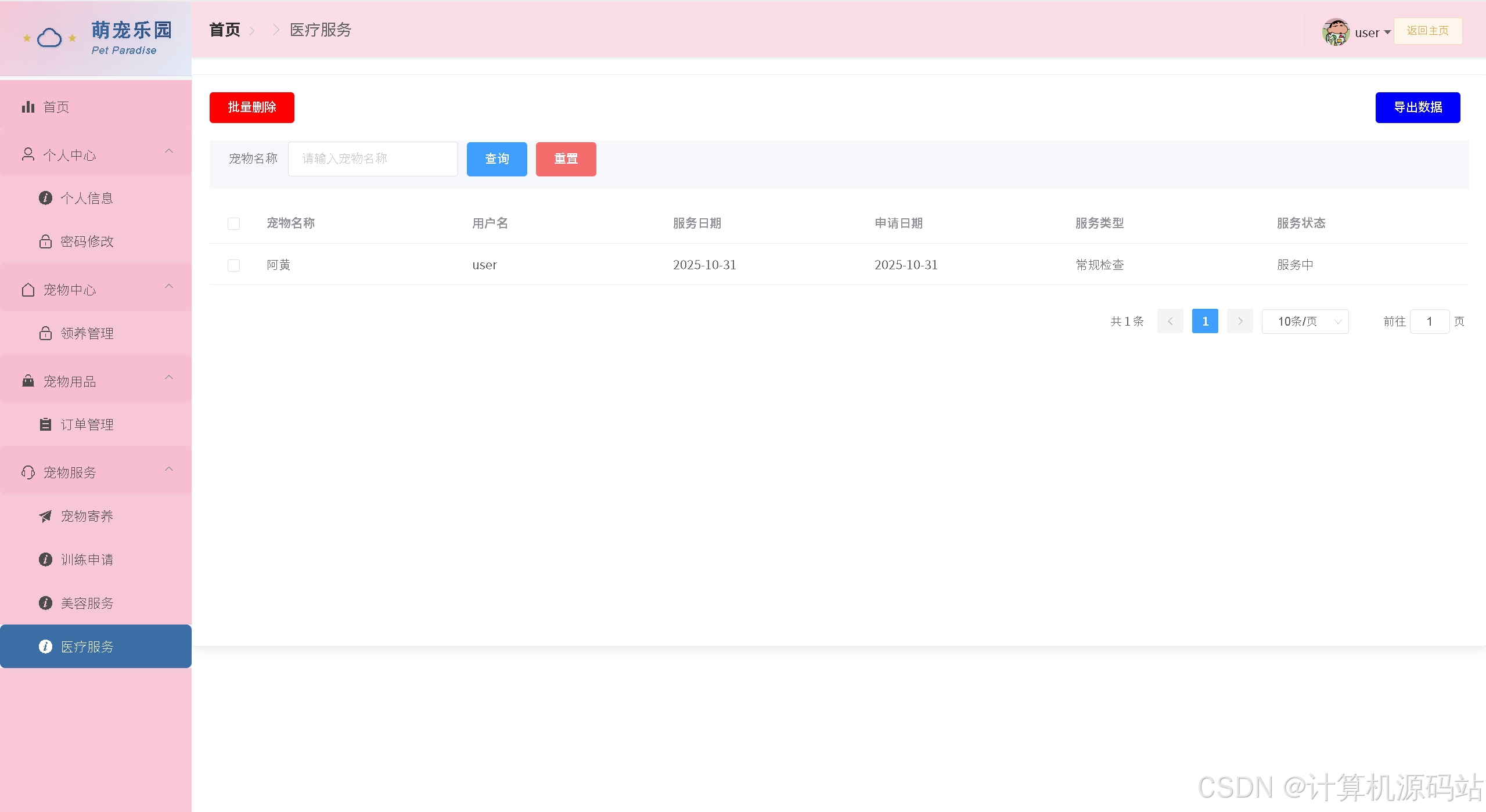The width and height of the screenshot is (1486, 812).
Task: Click the 重置 reset button
Action: click(566, 159)
